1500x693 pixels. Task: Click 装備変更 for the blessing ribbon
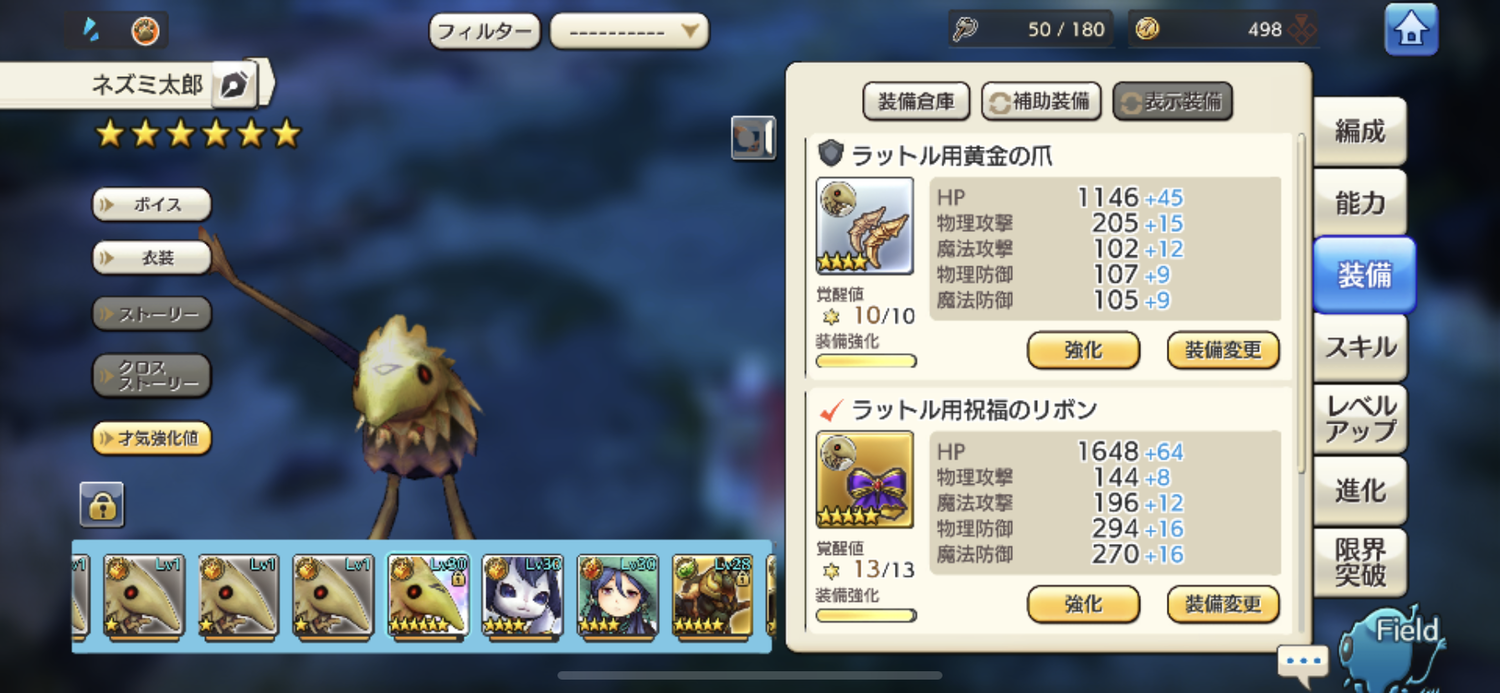1223,604
